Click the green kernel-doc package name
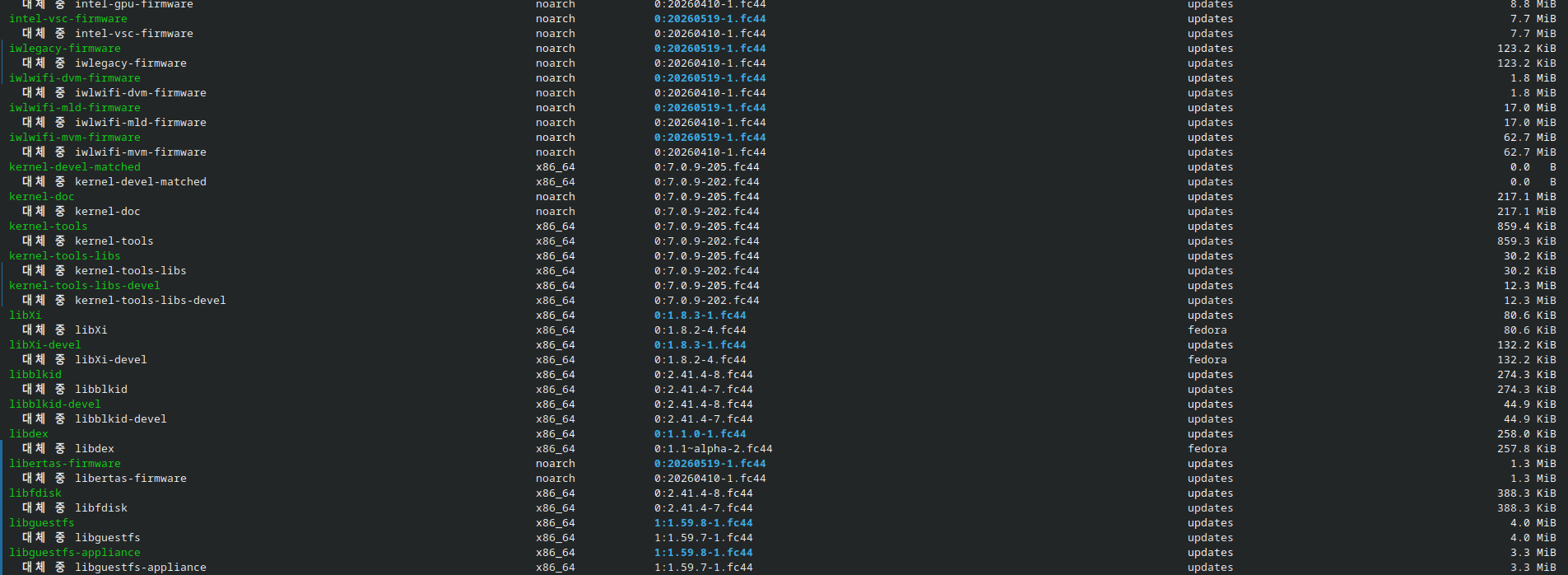1568x575 pixels. [x=42, y=197]
